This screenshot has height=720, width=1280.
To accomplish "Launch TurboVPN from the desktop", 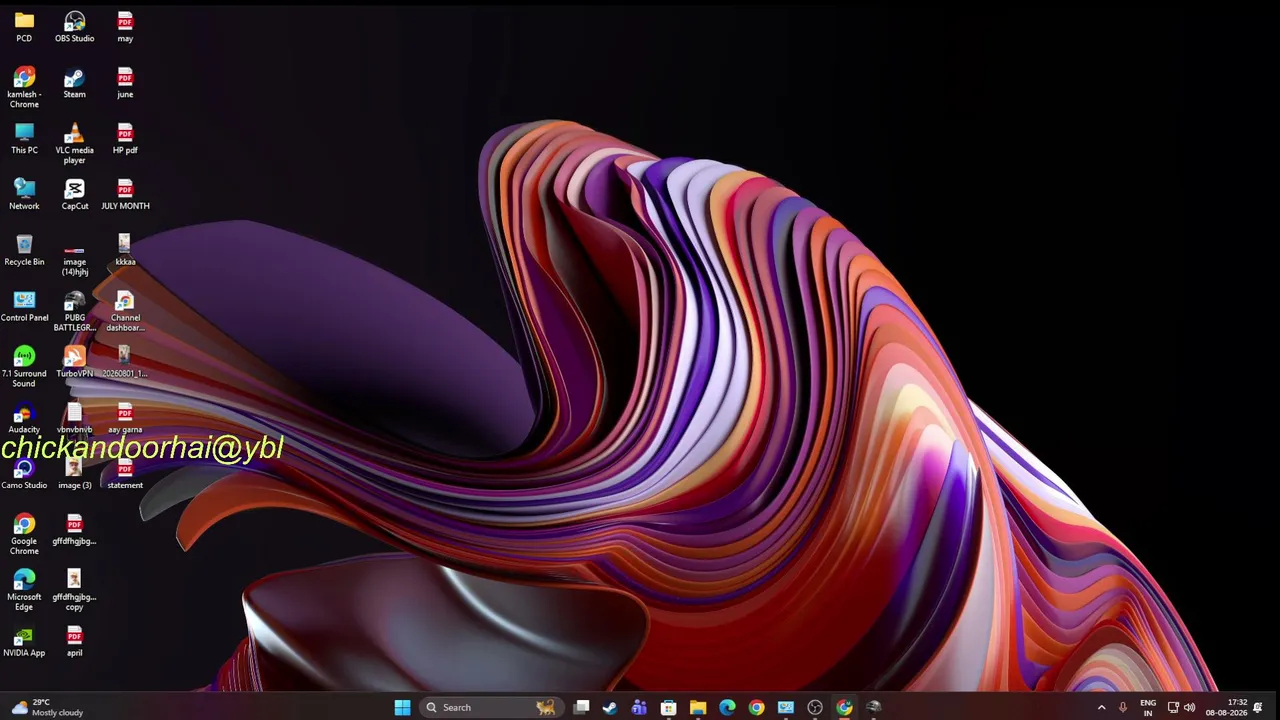I will tap(74, 363).
